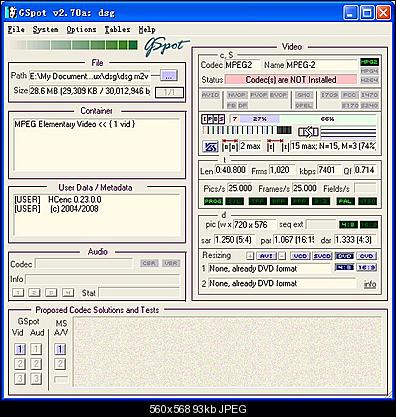Click the B-frame spacing icon before 2 max

(x=230, y=145)
